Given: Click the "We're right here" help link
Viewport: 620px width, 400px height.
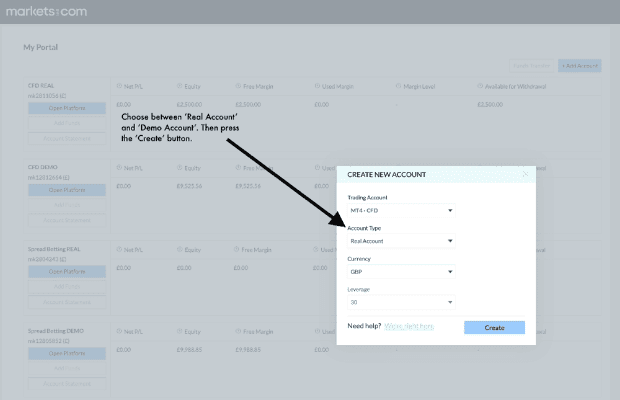Looking at the screenshot, I should [x=411, y=327].
